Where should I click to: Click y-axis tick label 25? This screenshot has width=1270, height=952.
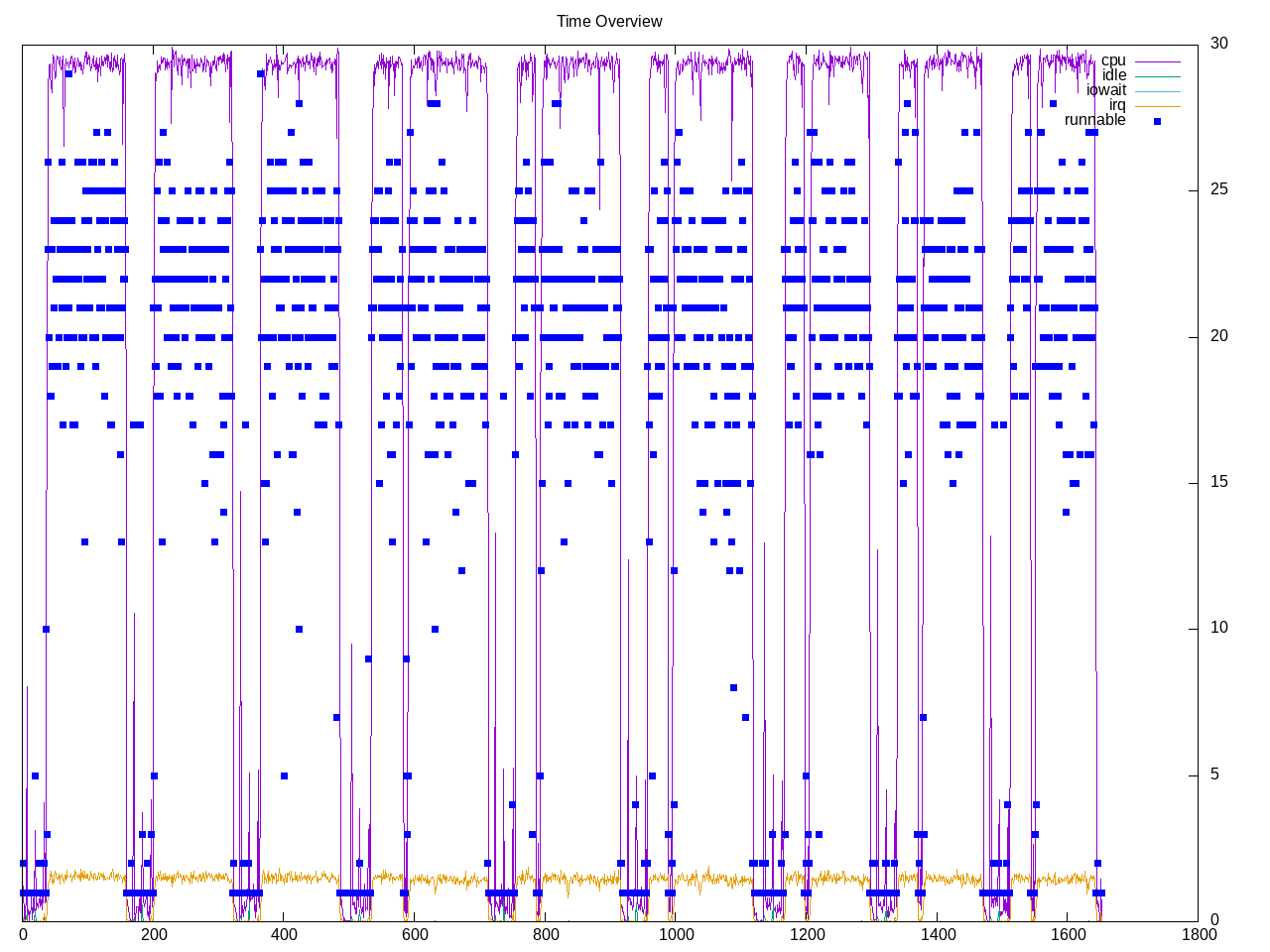tap(1218, 189)
